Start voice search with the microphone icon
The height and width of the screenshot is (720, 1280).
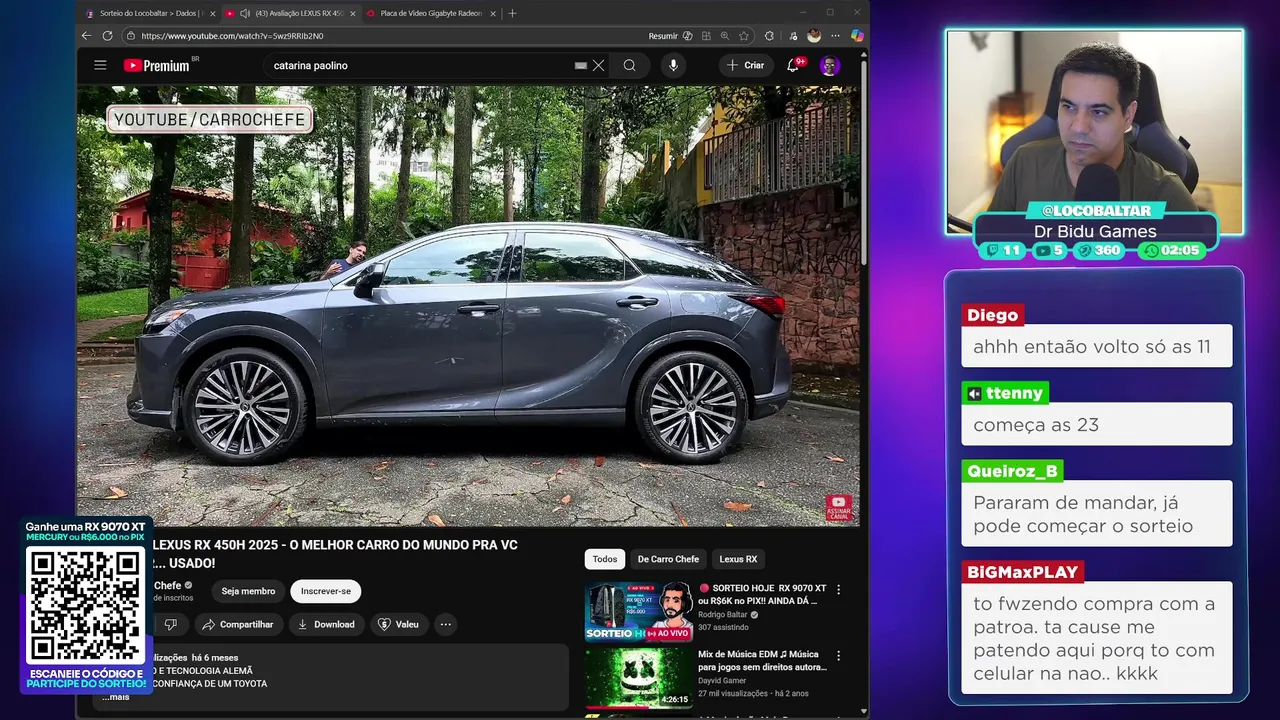click(673, 65)
